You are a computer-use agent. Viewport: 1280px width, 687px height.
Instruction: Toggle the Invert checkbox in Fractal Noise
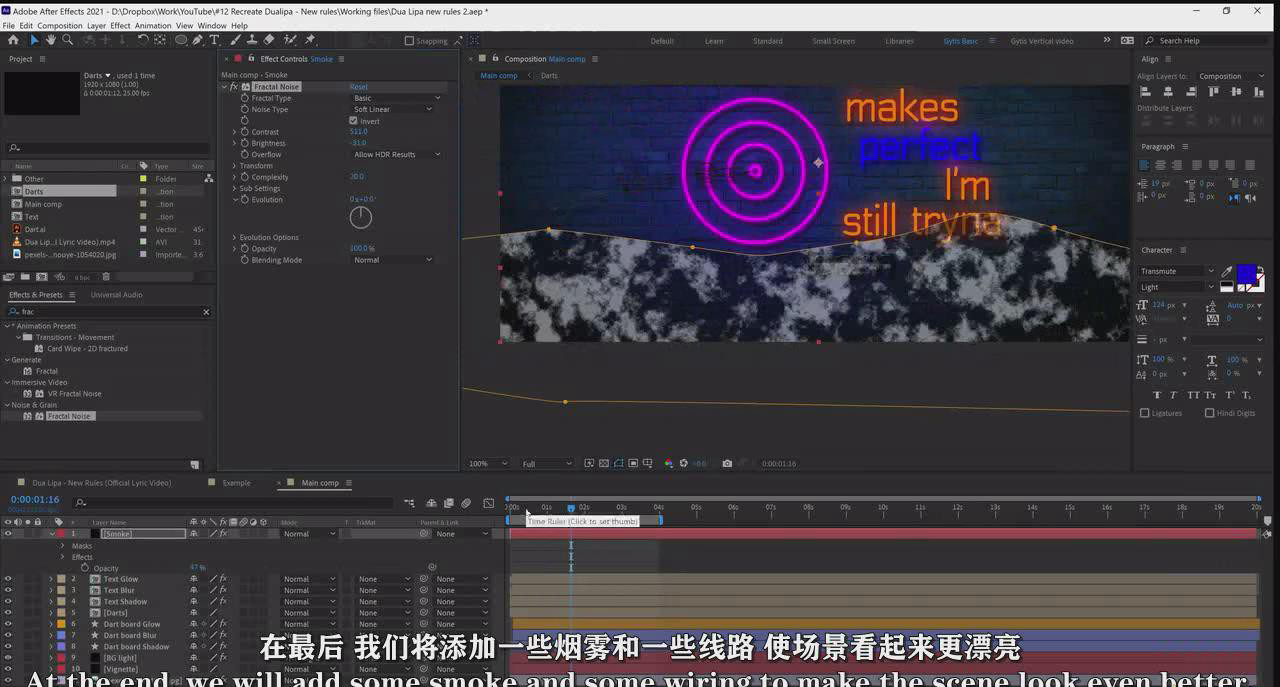point(353,121)
